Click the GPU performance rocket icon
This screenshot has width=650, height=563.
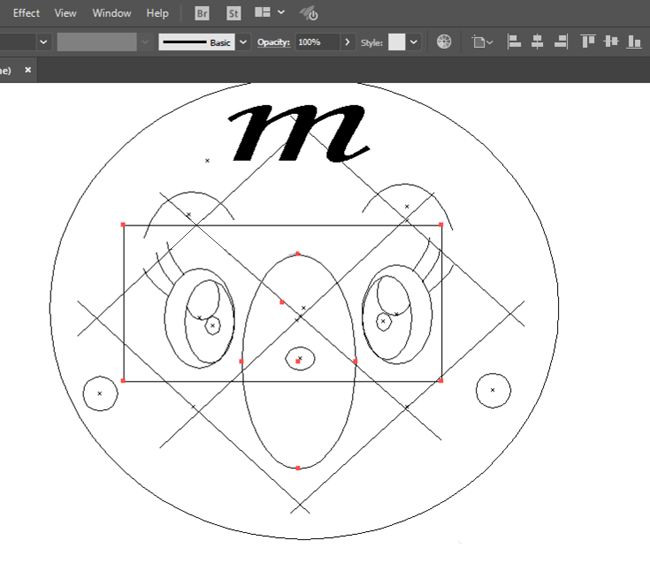point(309,14)
